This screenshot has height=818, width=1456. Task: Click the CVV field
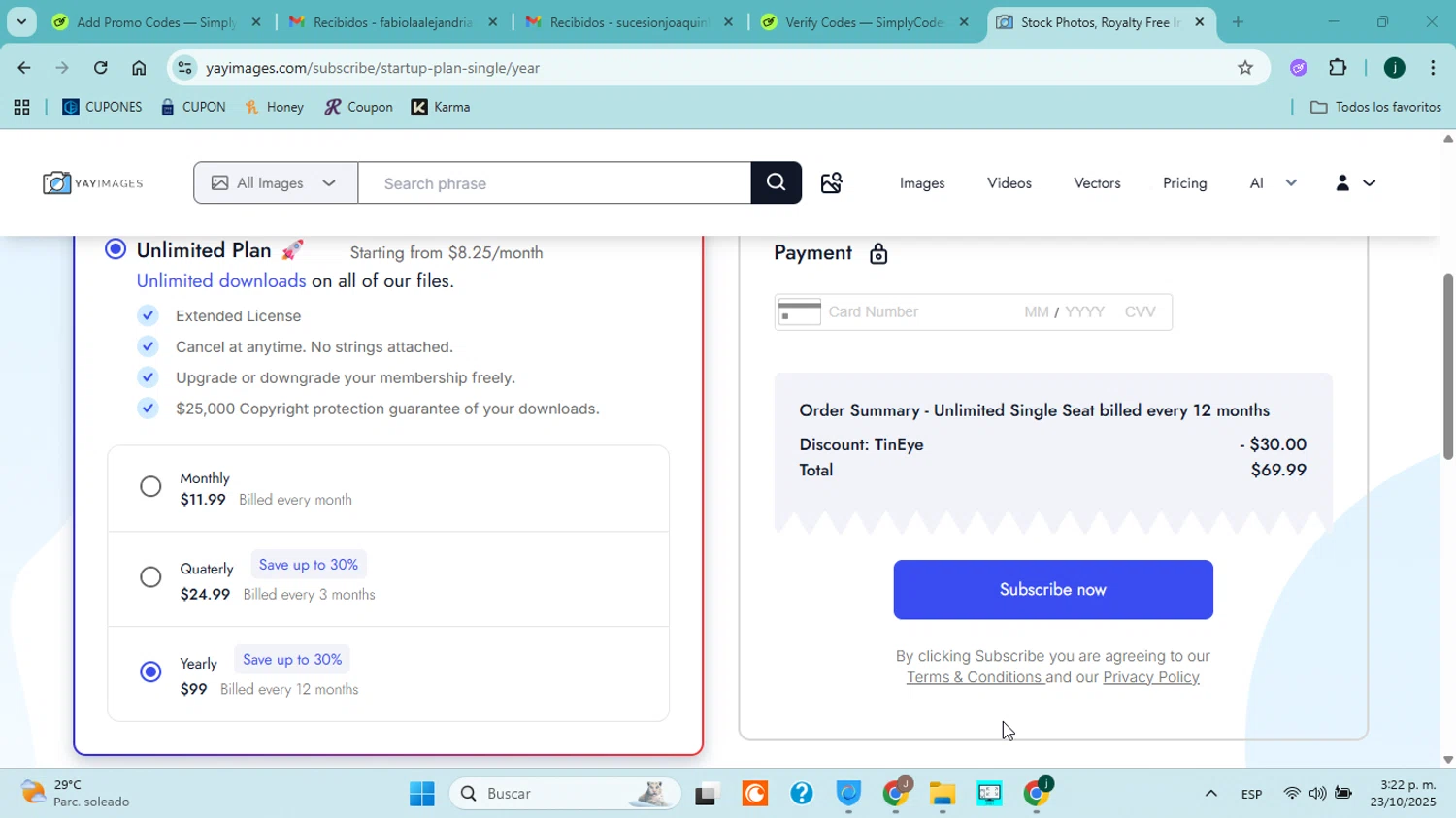tap(1141, 311)
